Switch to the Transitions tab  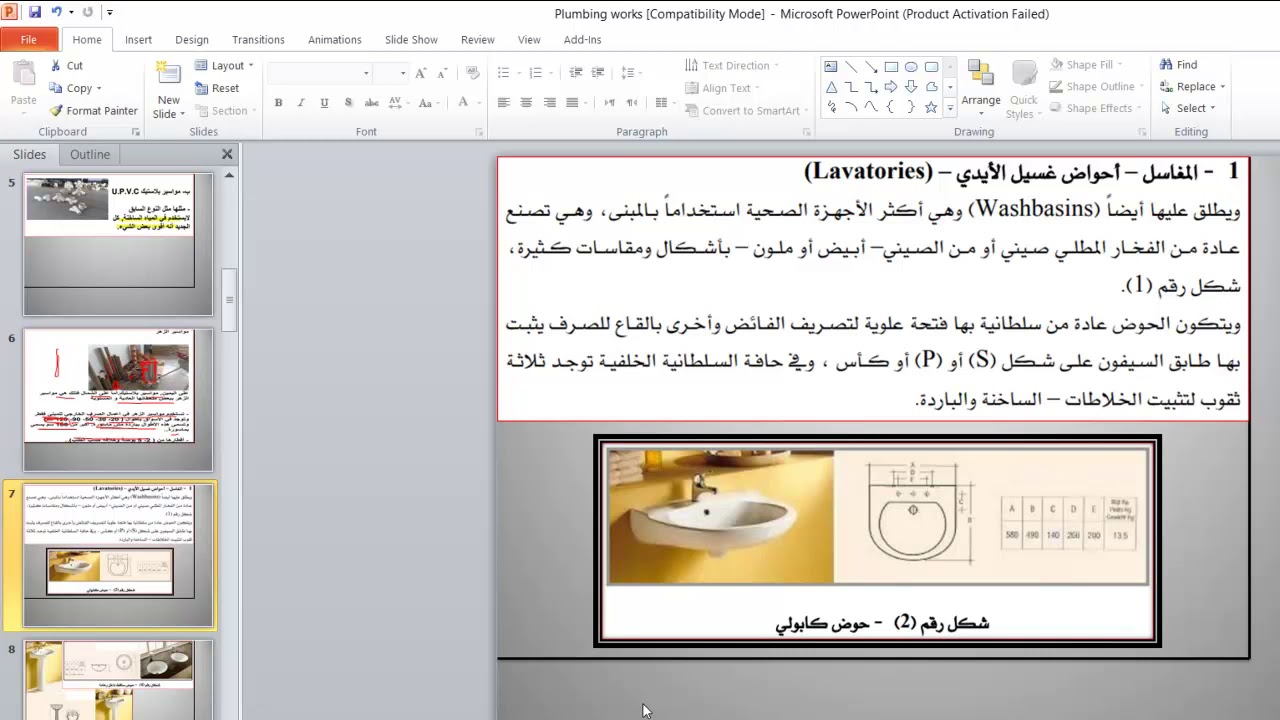258,40
